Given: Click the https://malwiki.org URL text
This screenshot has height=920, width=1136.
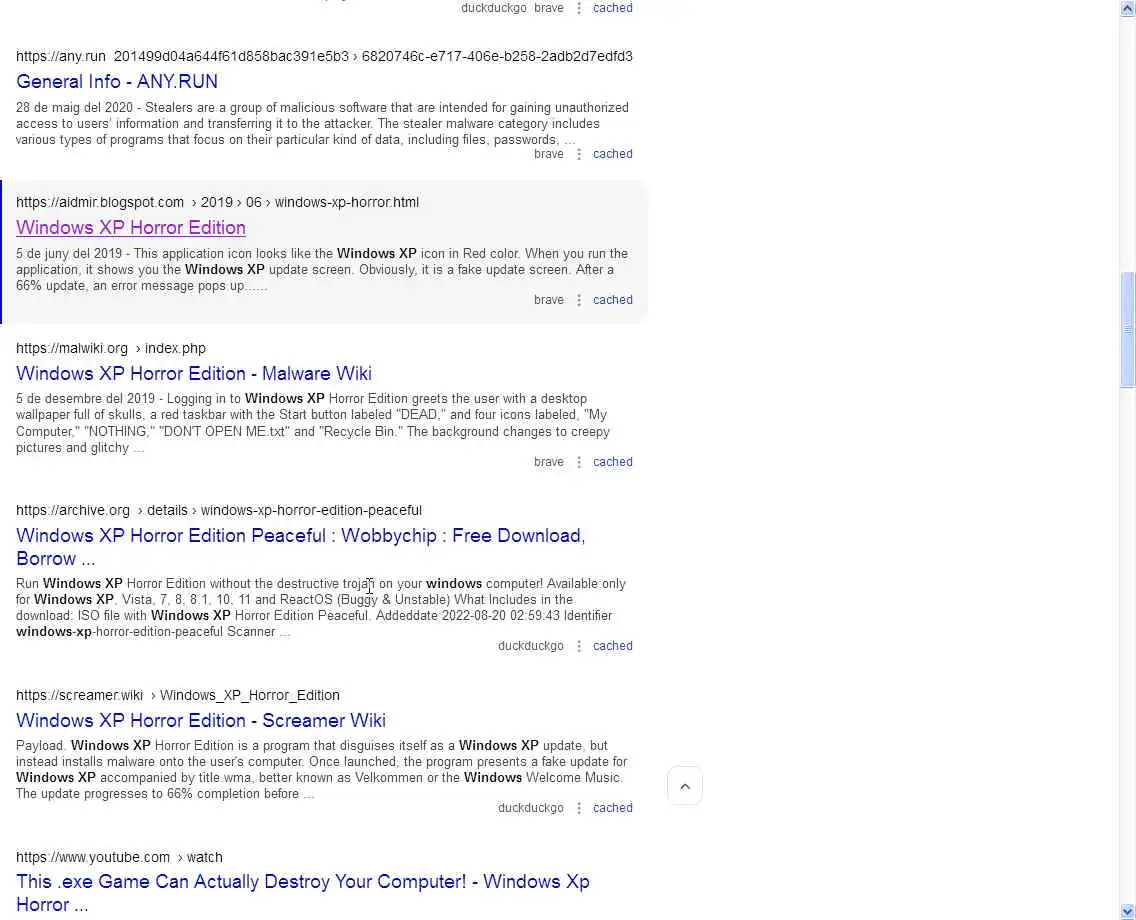Looking at the screenshot, I should coord(72,348).
